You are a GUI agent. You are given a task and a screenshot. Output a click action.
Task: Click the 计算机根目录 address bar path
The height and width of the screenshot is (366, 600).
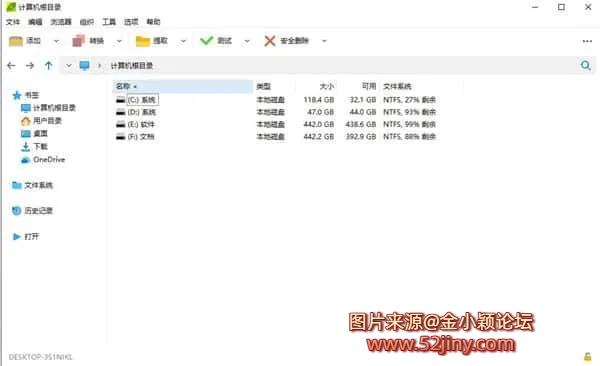[132, 66]
